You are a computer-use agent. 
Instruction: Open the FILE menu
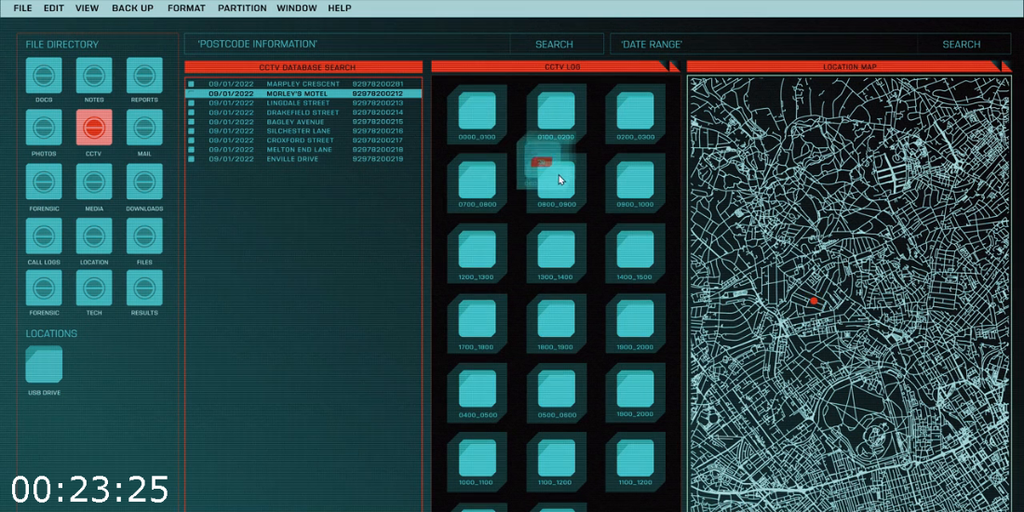click(x=22, y=8)
